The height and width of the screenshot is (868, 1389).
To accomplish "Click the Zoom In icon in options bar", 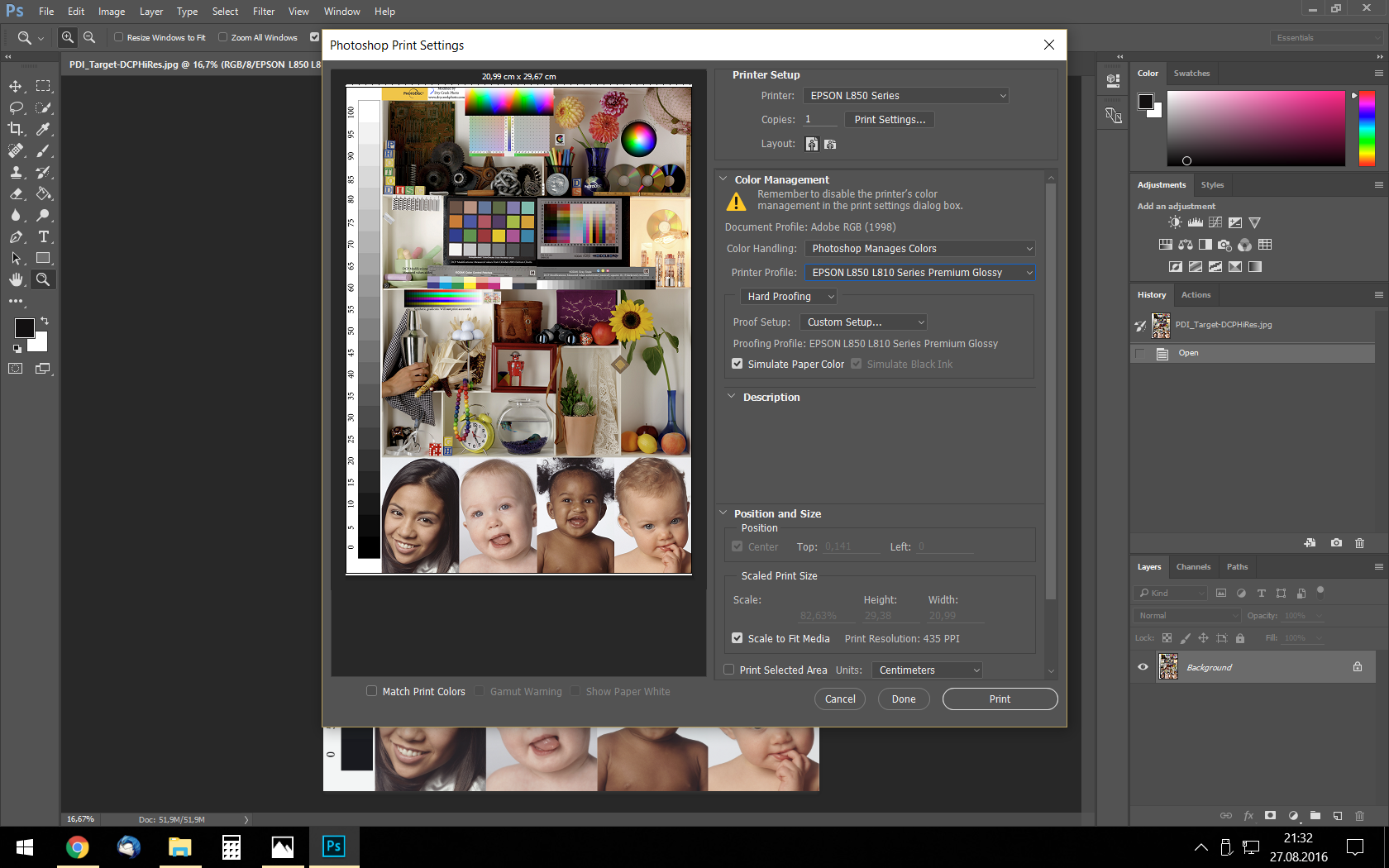I will 68,37.
